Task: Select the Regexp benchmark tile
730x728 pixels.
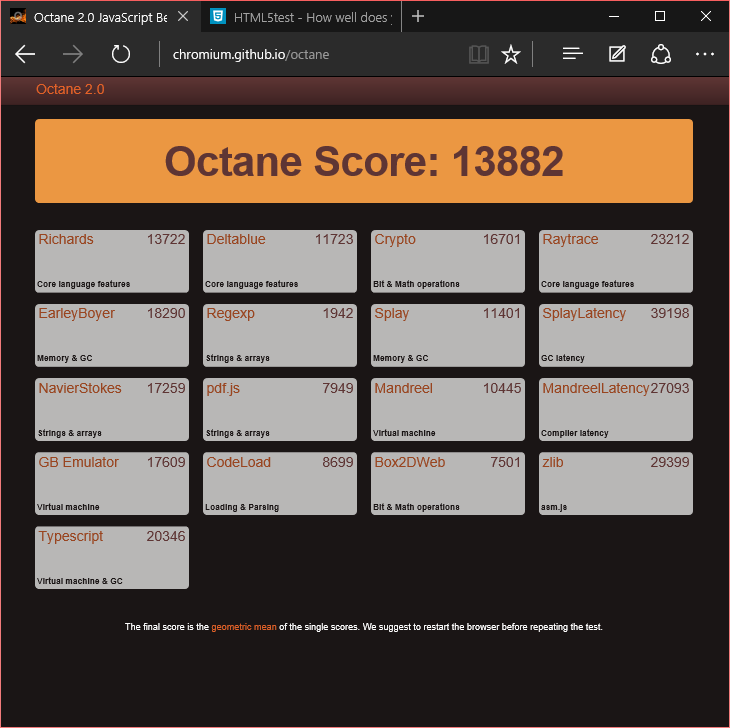Action: 280,335
